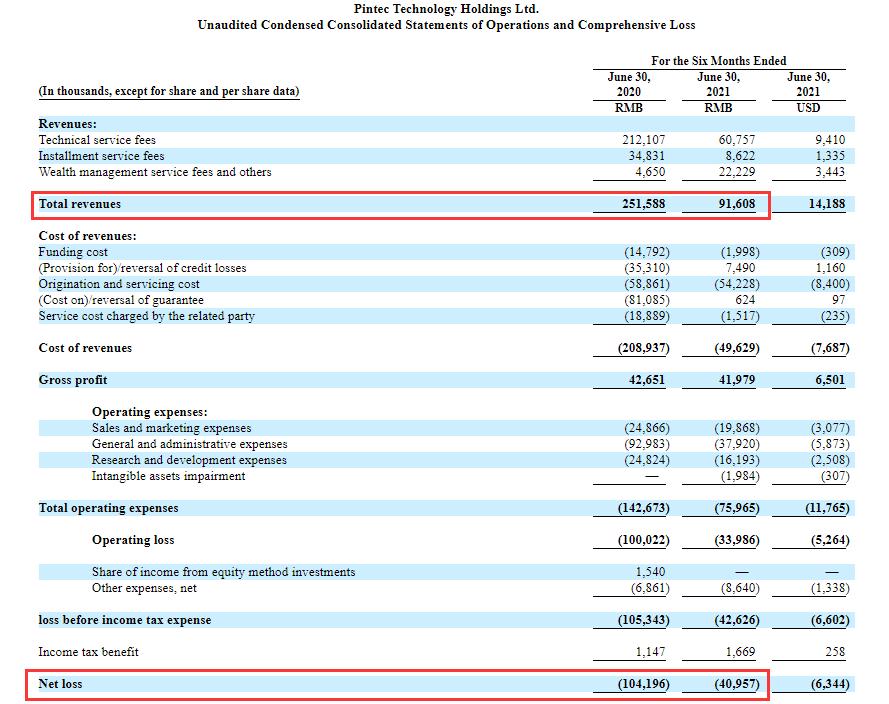
Task: Click the 'Other expenses, net' label
Action: 144,588
